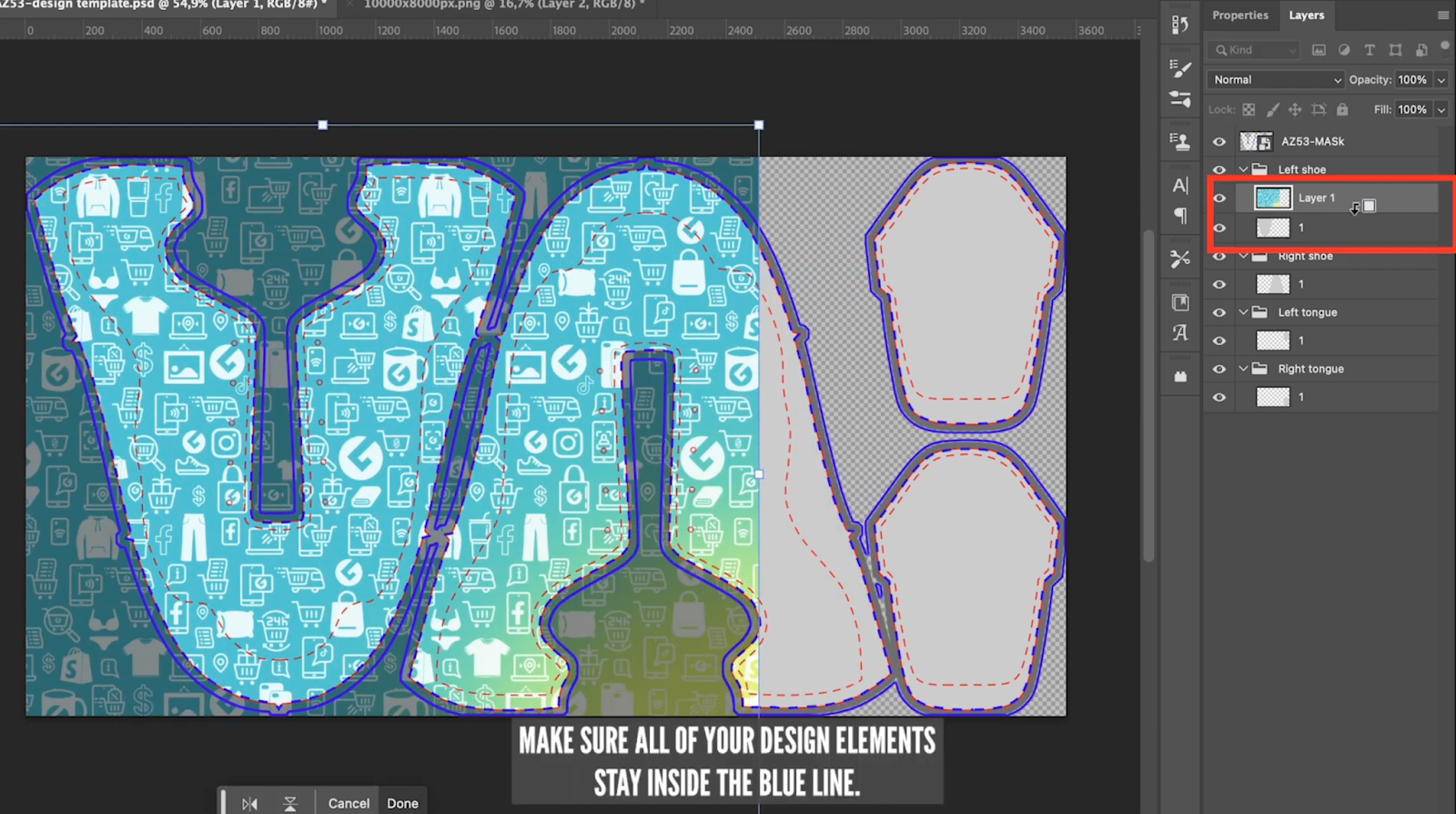Lock transparent pixels icon
The image size is (1456, 814).
1249,109
